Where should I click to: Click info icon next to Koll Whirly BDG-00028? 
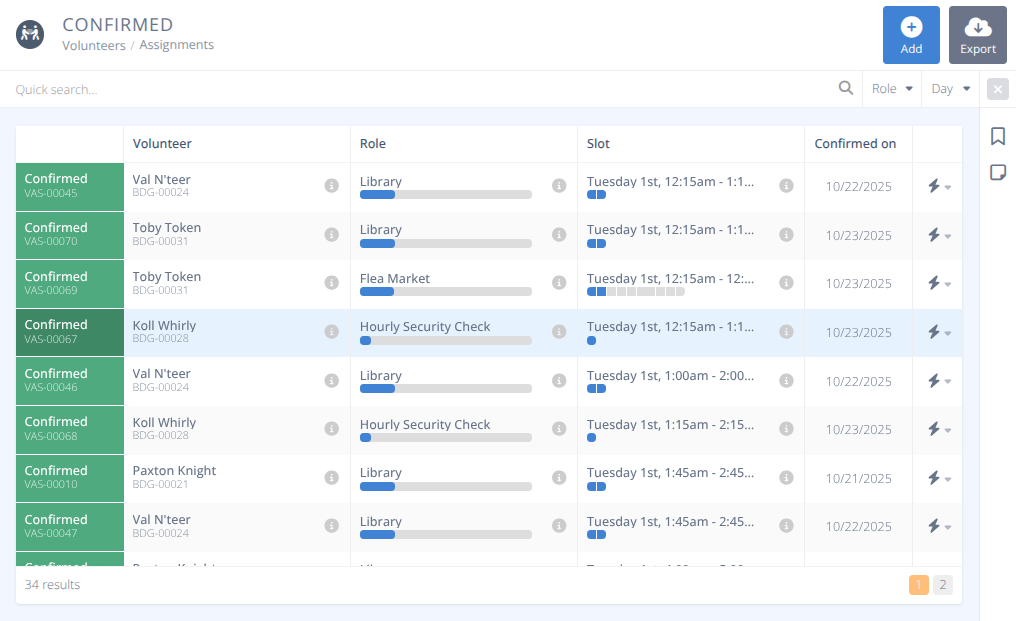point(332,332)
